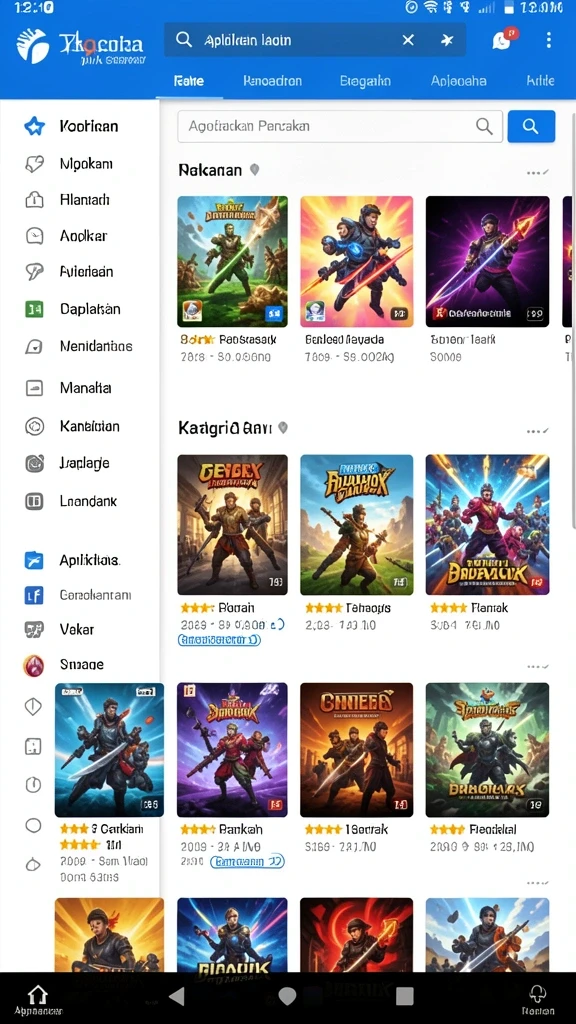Open the Manalta sidebar icon
Viewport: 576px width, 1024px height.
tap(34, 388)
